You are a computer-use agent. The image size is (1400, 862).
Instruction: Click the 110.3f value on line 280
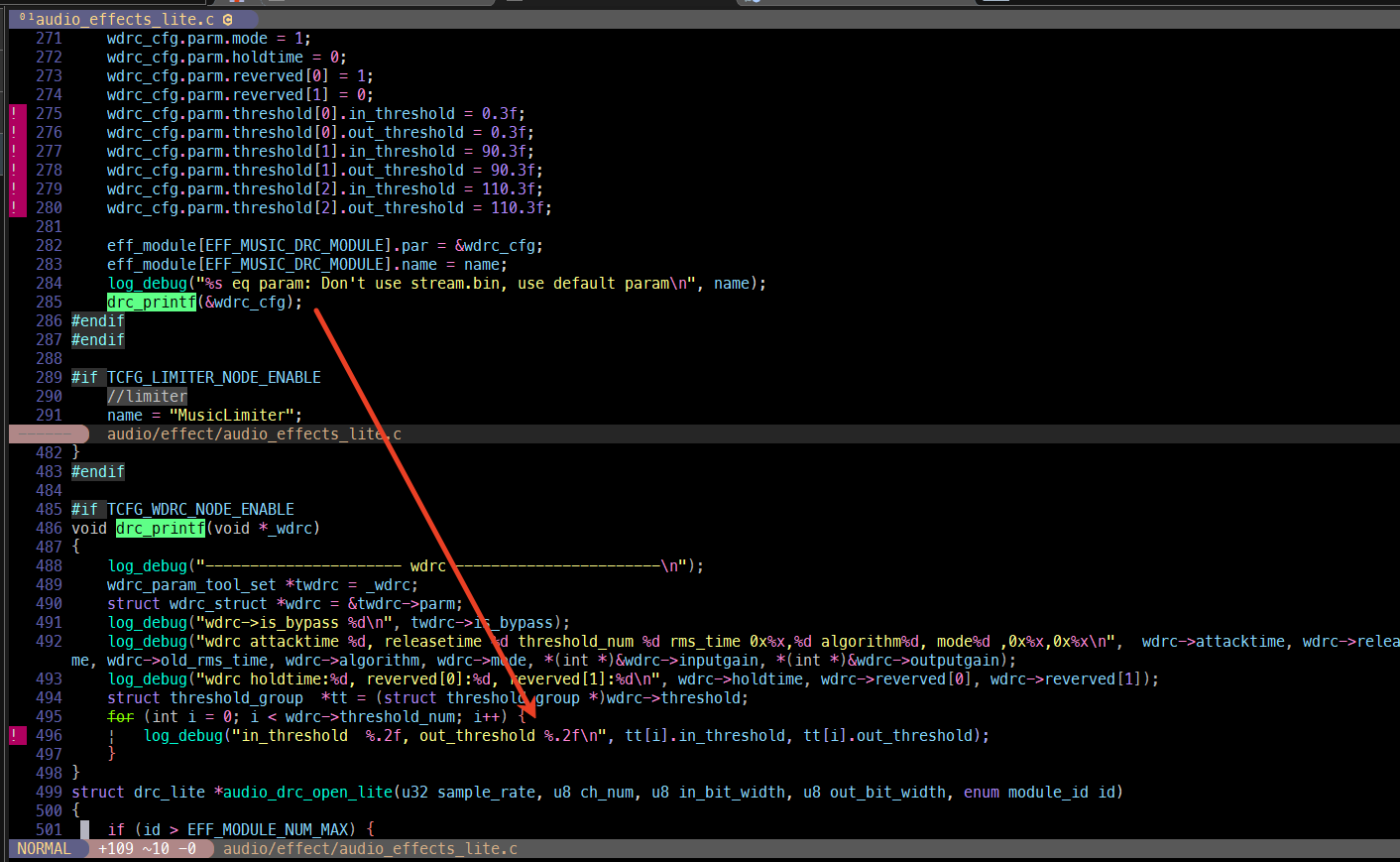[518, 208]
